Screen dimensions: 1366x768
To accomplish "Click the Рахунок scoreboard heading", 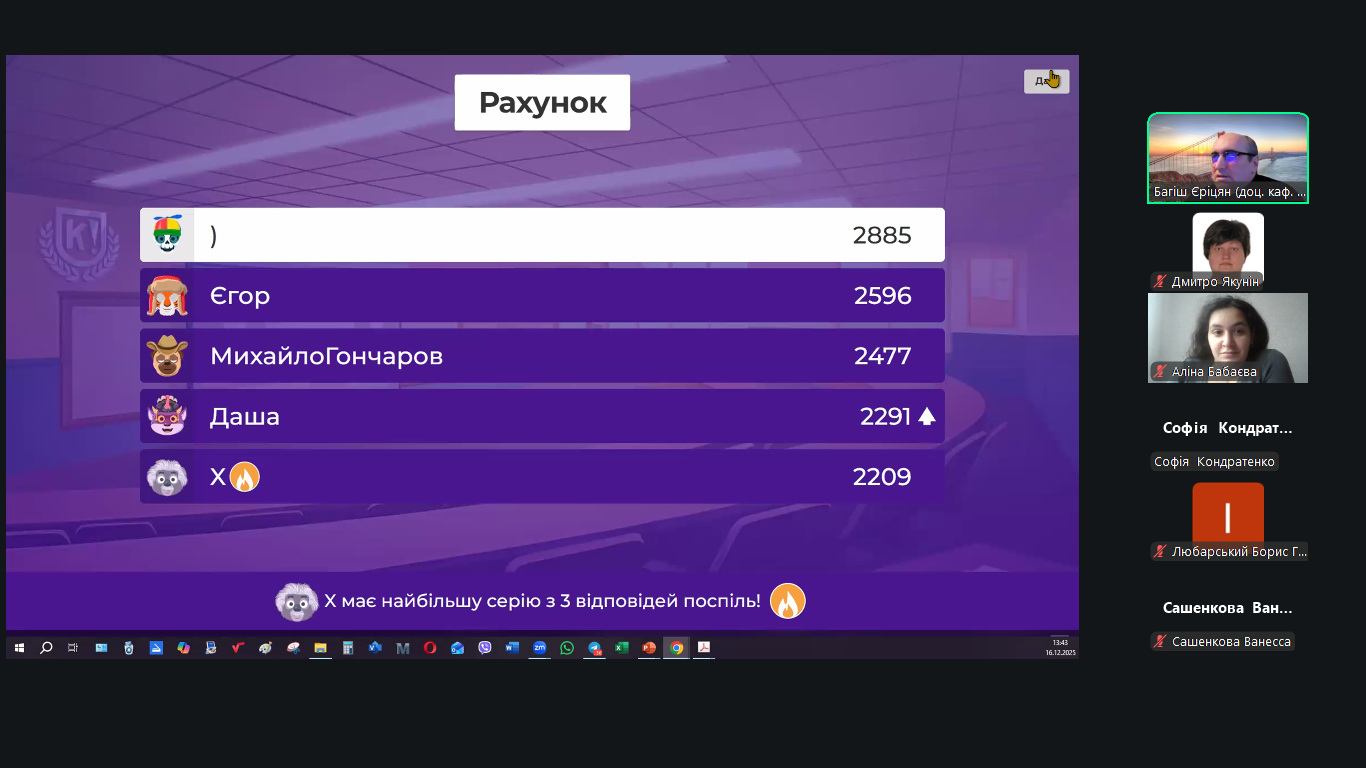I will (x=542, y=102).
